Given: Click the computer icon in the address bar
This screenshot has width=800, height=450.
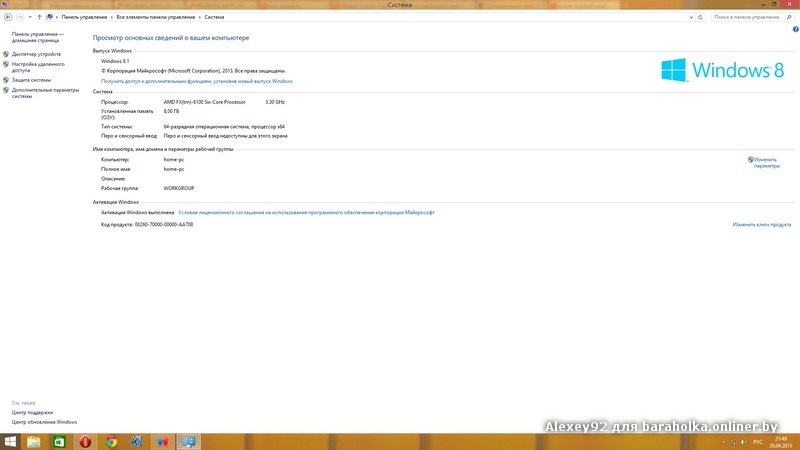Looking at the screenshot, I should pyautogui.click(x=49, y=17).
